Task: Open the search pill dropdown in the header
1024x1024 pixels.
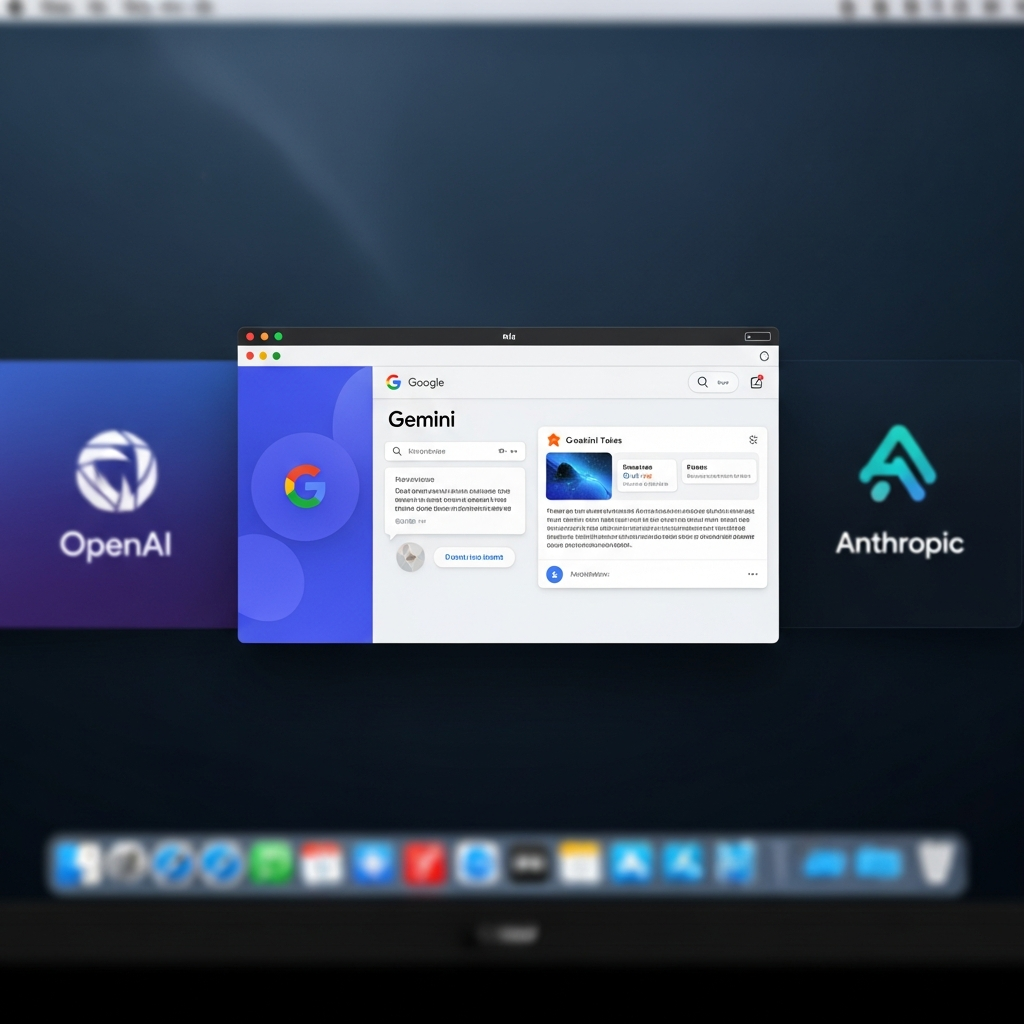Action: tap(713, 382)
